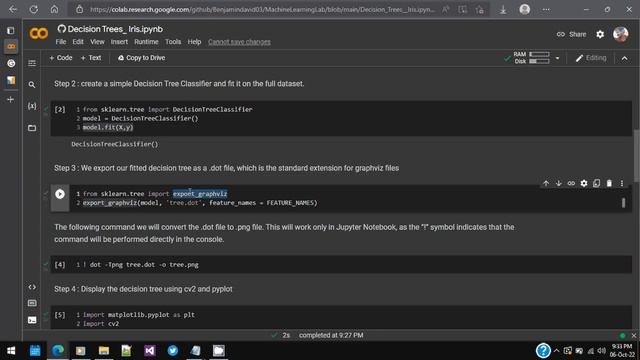Open terminal icon in left sidebar
The height and width of the screenshot is (360, 640).
32,320
